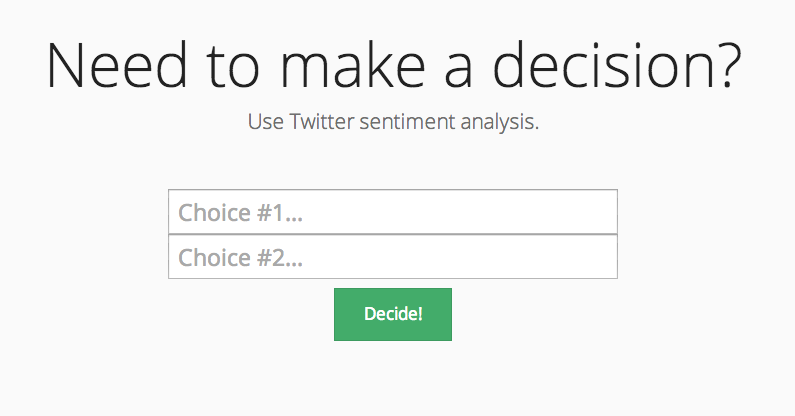Place cursor in the first choice text box
Viewport: 795px width, 416px height.
click(x=393, y=212)
